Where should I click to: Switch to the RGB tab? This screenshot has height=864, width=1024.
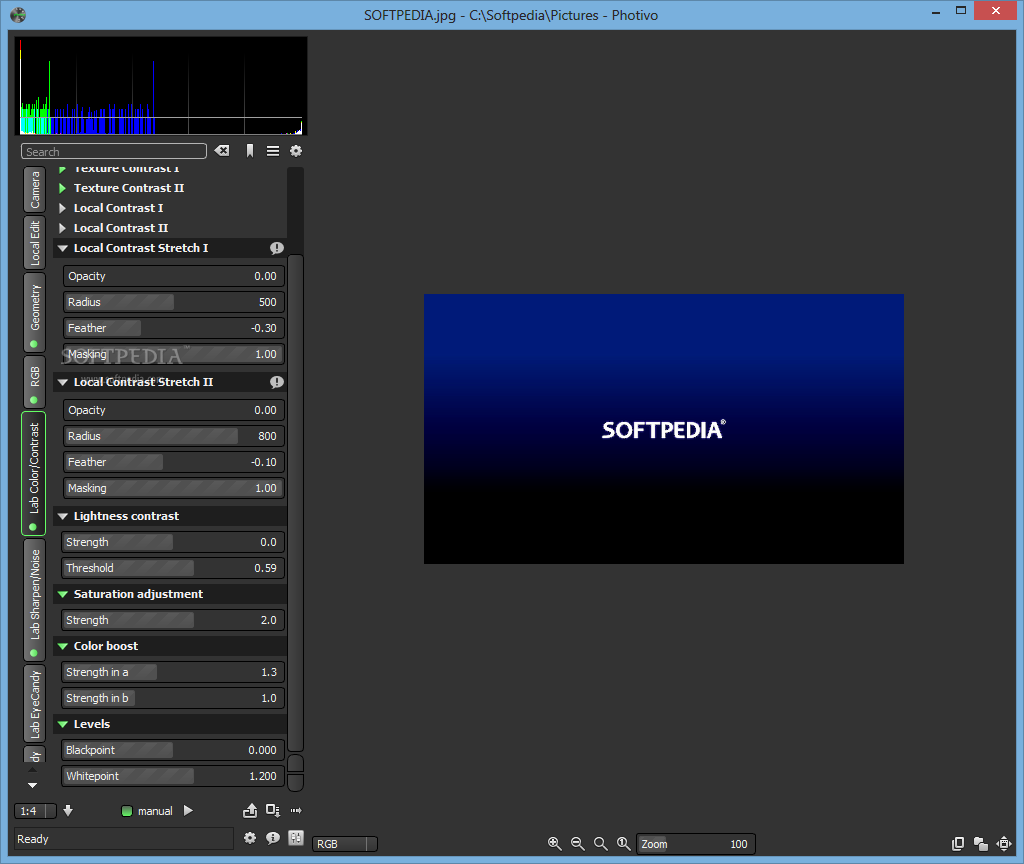[x=35, y=382]
